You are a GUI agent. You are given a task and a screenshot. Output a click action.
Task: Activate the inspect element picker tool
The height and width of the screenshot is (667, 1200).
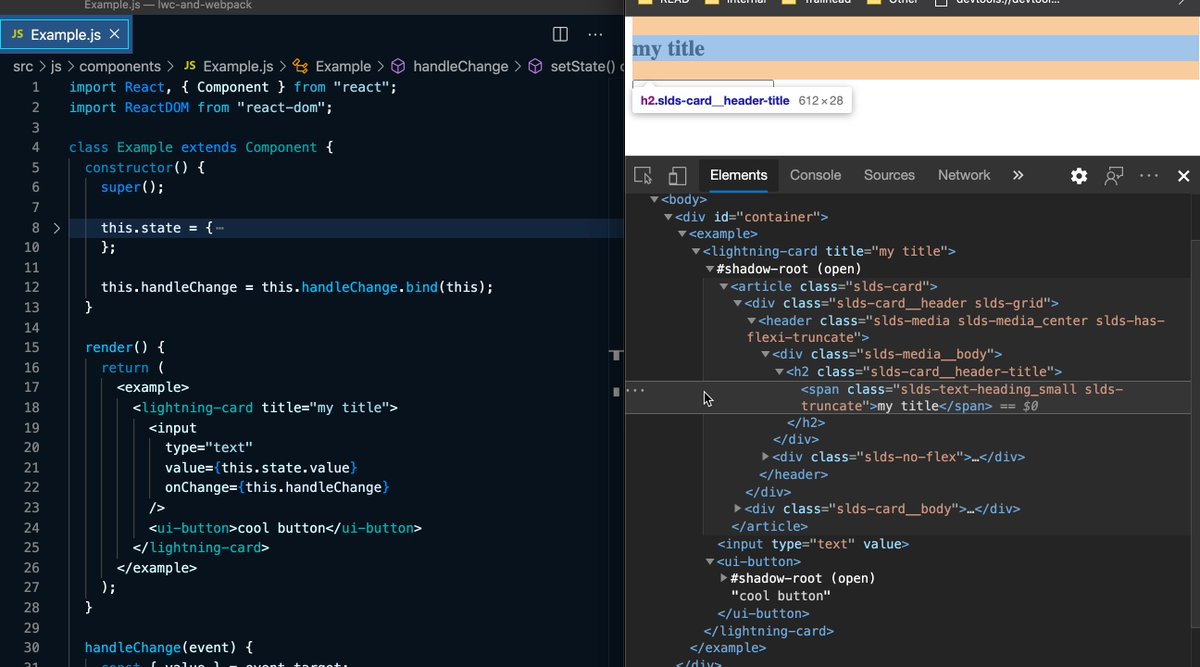click(641, 175)
